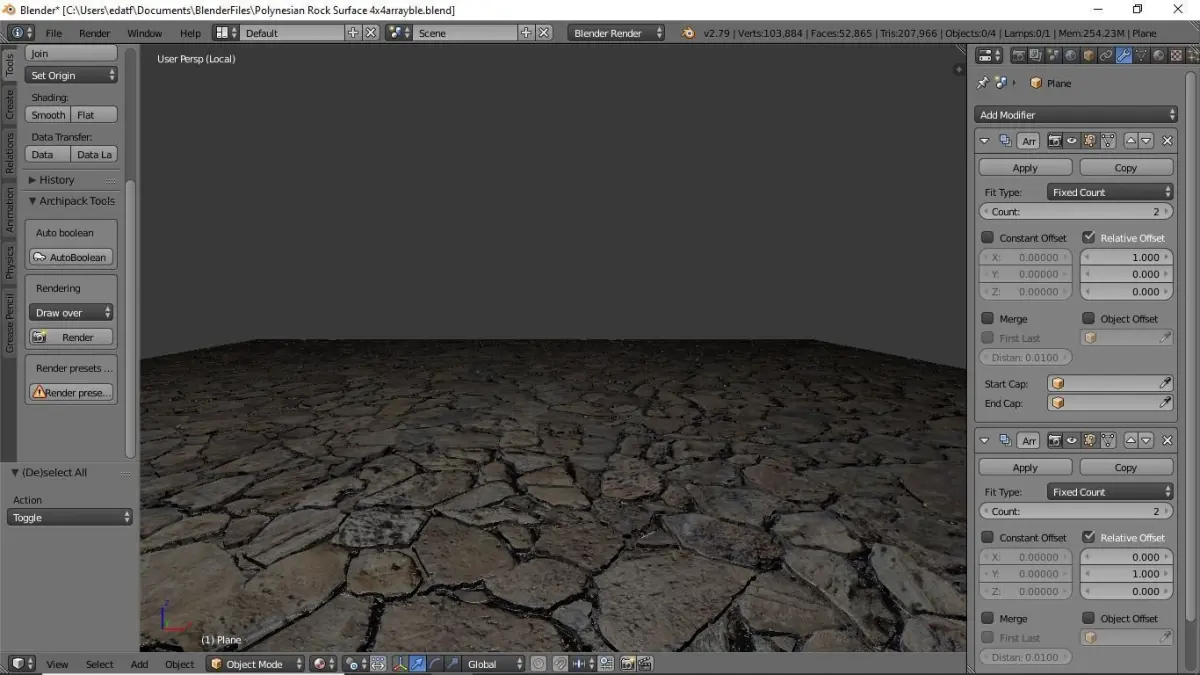Open the Scene properties tab

click(x=1054, y=55)
